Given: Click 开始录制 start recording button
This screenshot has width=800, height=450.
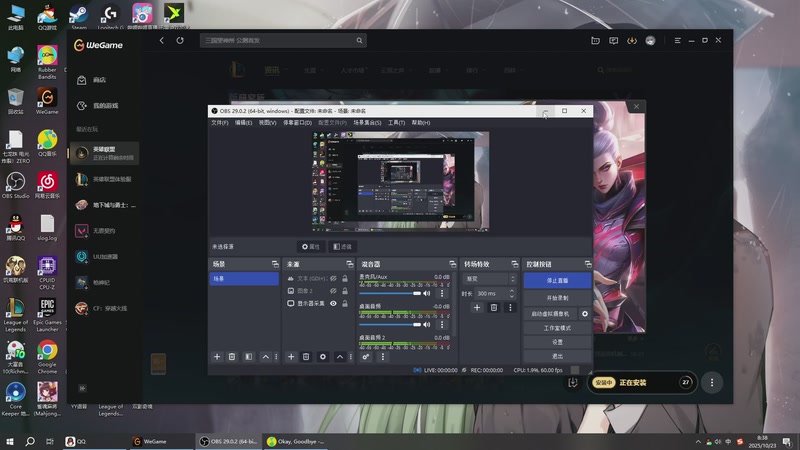Looking at the screenshot, I should click(x=557, y=298).
